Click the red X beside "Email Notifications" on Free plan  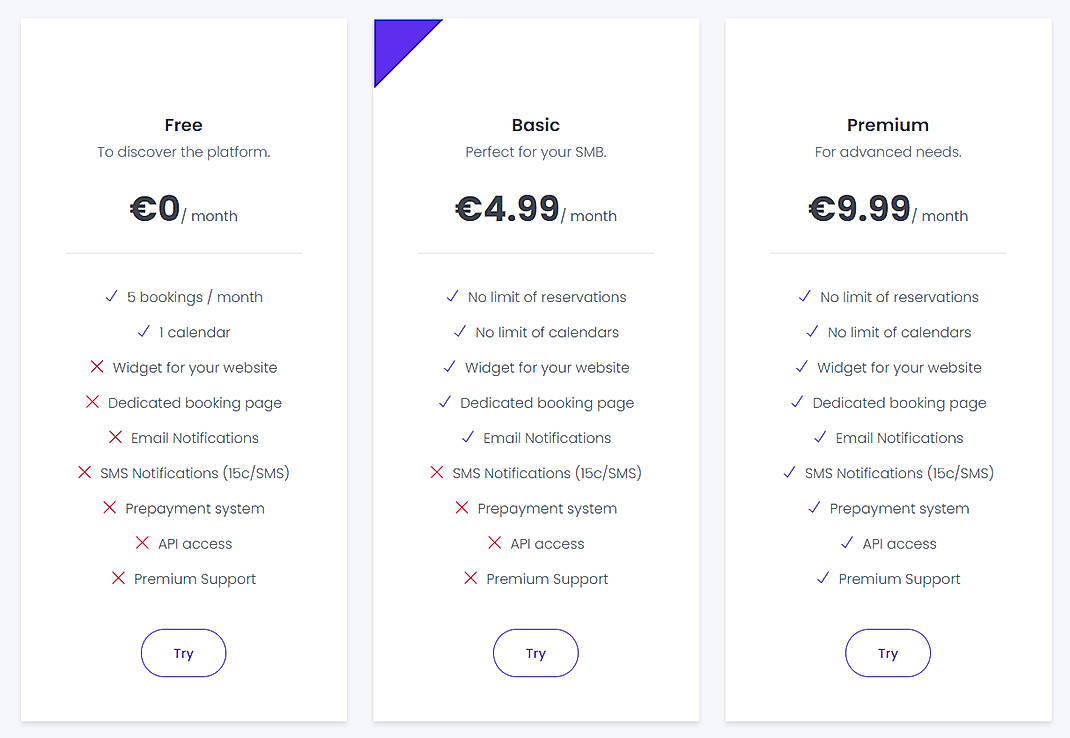[x=117, y=437]
